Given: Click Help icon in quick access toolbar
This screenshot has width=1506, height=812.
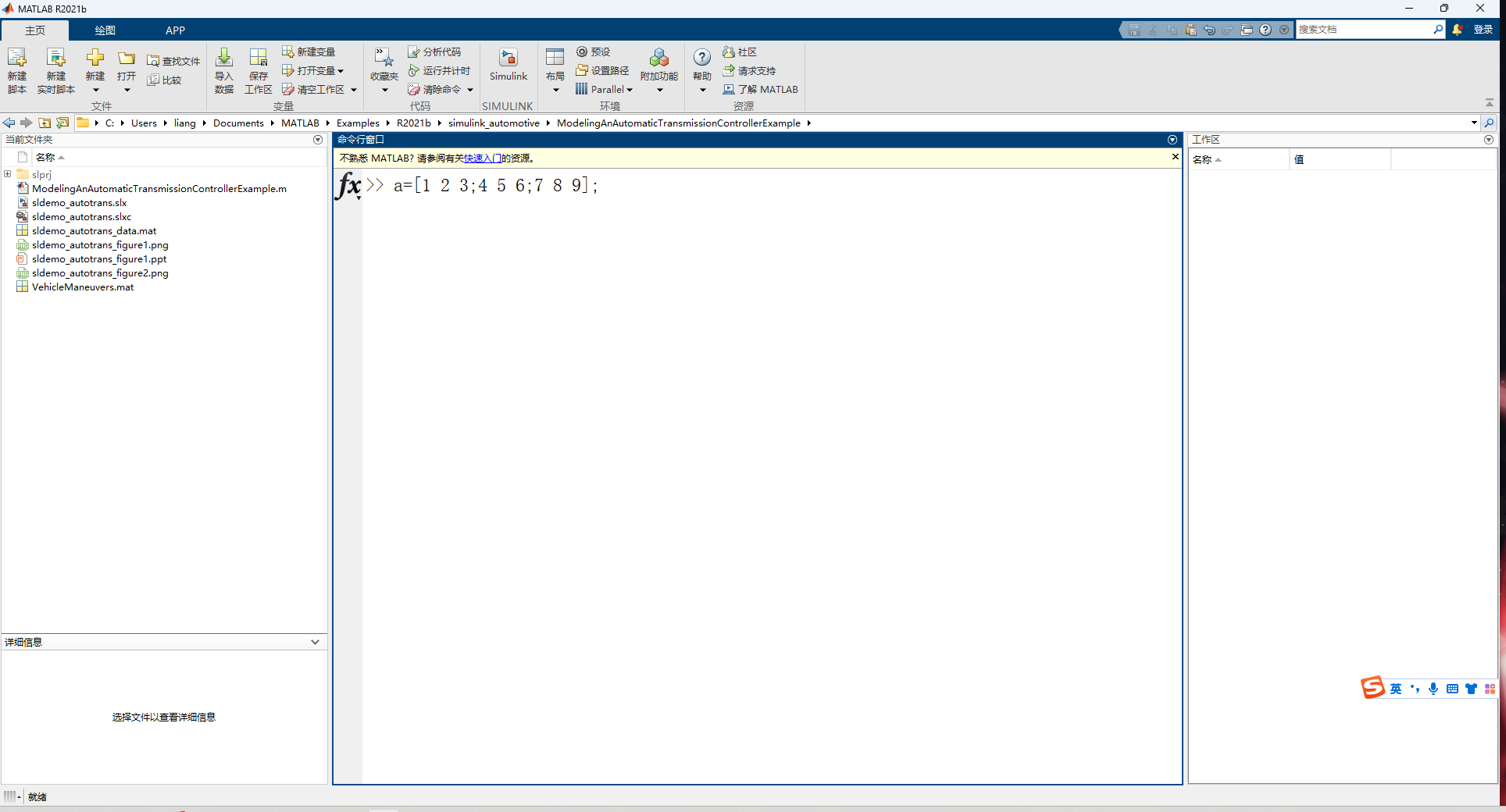Looking at the screenshot, I should (x=1265, y=30).
